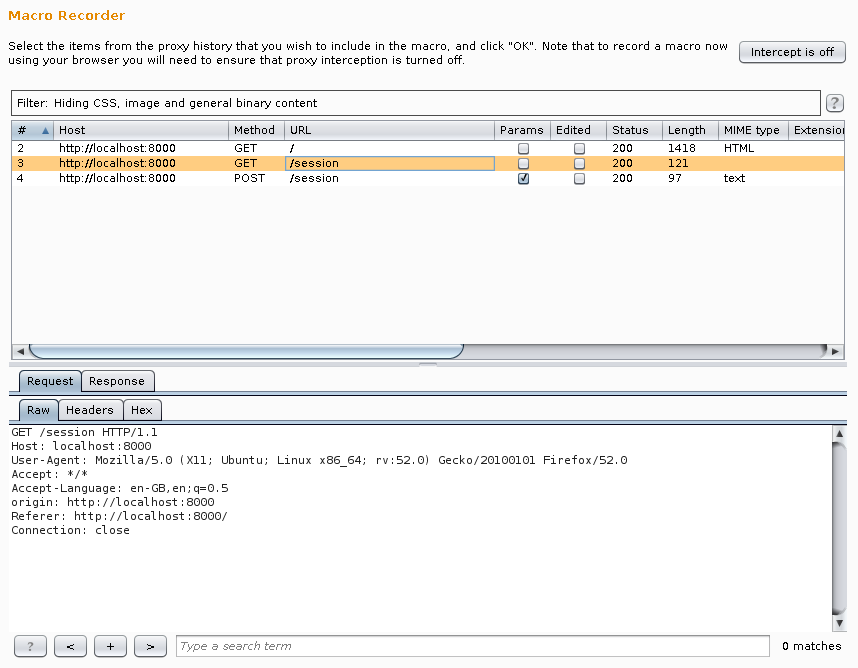Switch to the Request tab

tap(50, 381)
